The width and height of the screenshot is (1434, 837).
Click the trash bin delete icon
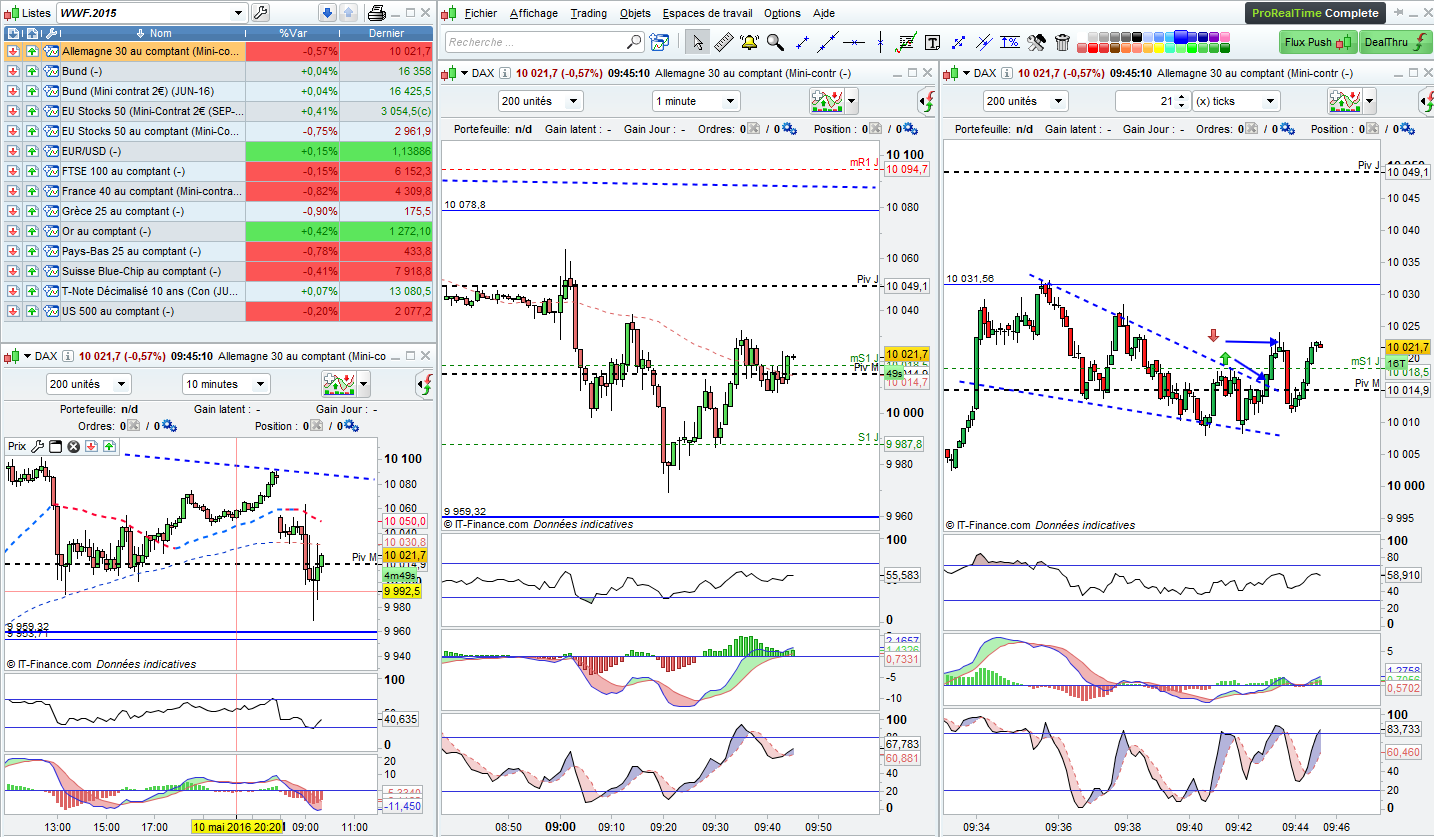pyautogui.click(x=1062, y=42)
